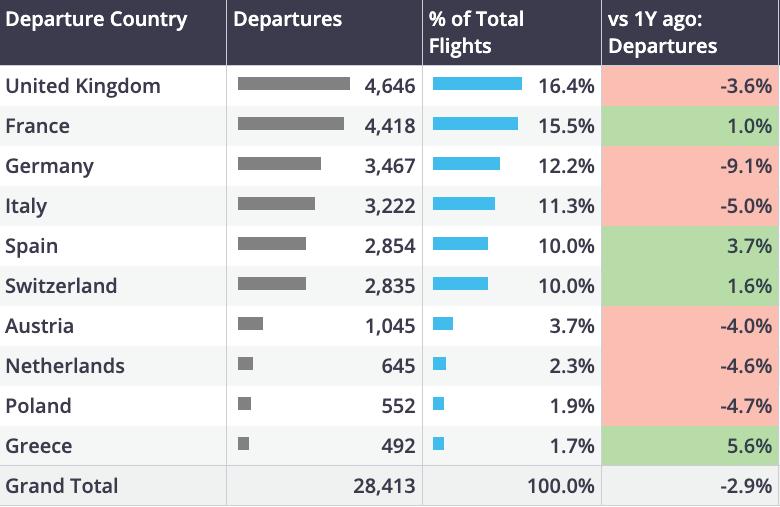Click the vs 1Y ago: Departures header
Screen dimensions: 780x507
(x=663, y=33)
